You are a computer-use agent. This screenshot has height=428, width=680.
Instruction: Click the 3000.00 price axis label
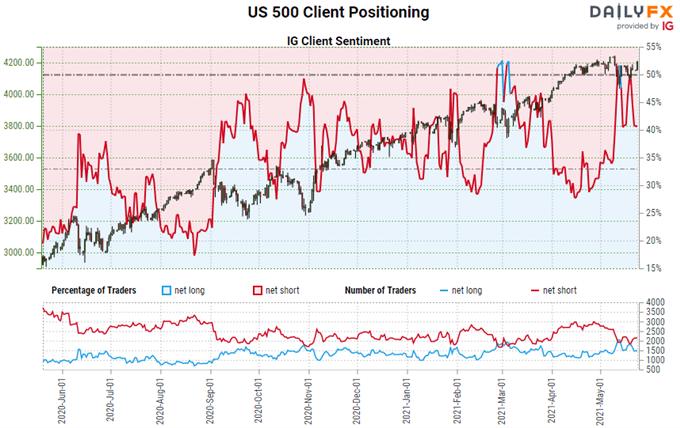tap(19, 253)
